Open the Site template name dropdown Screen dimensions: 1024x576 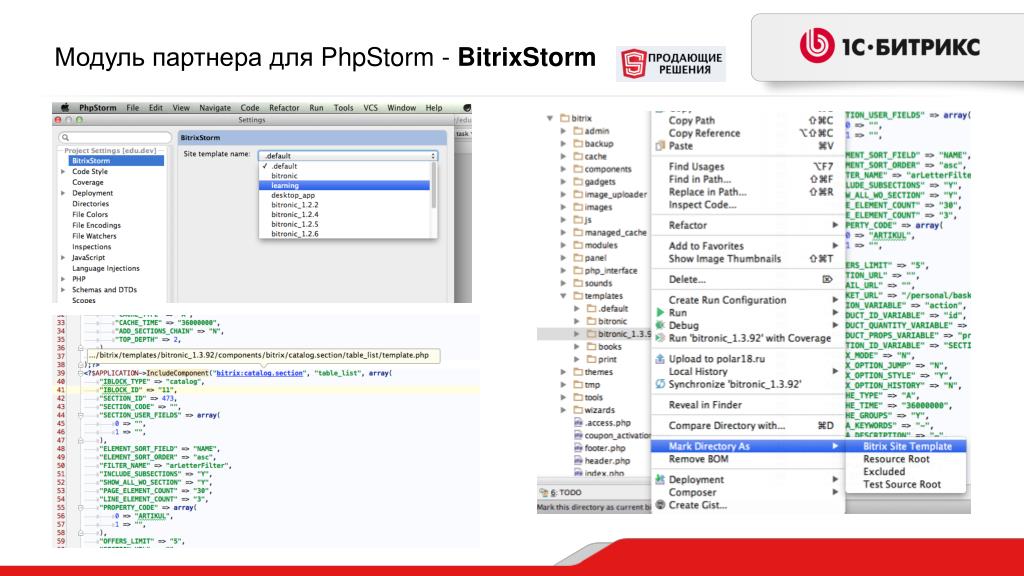tap(348, 156)
